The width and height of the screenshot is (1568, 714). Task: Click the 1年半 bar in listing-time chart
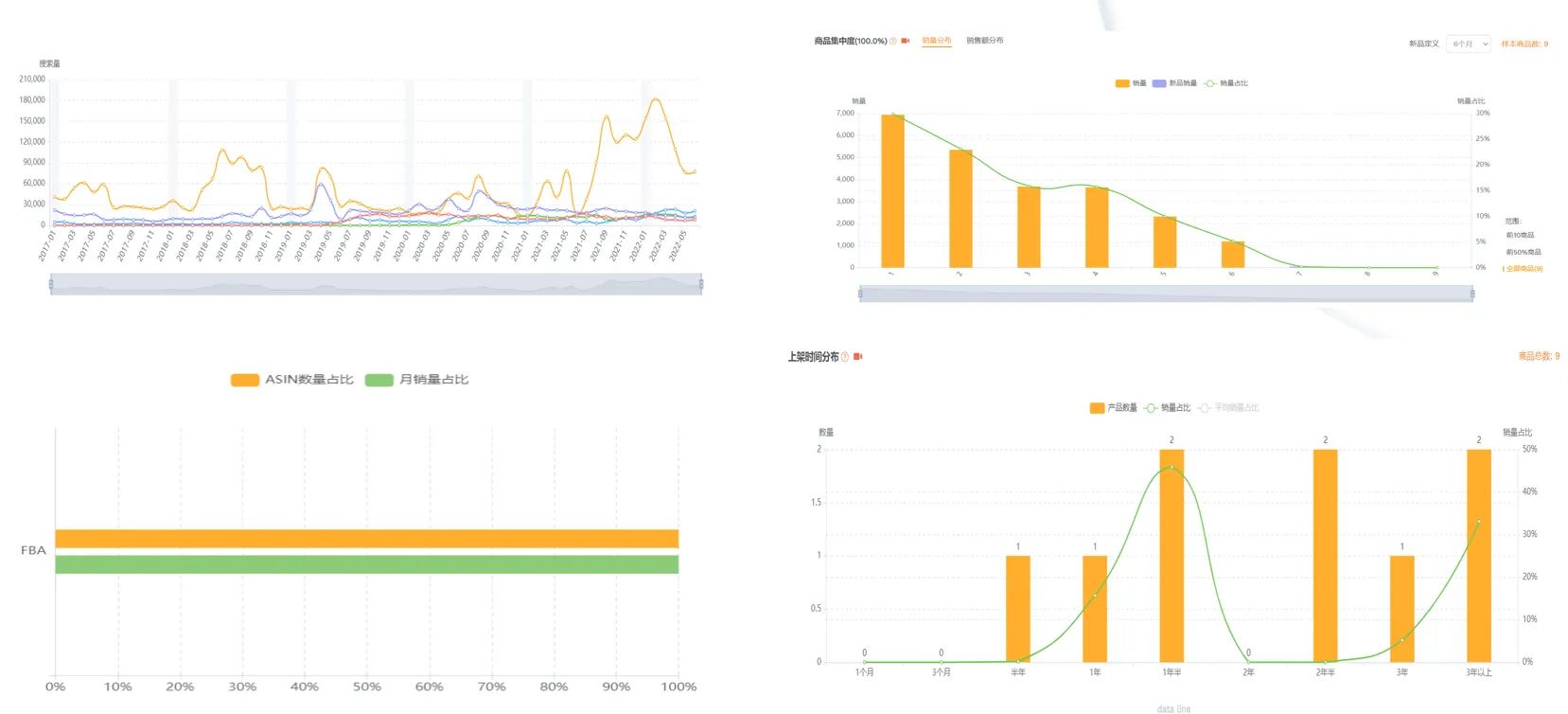(x=1172, y=556)
